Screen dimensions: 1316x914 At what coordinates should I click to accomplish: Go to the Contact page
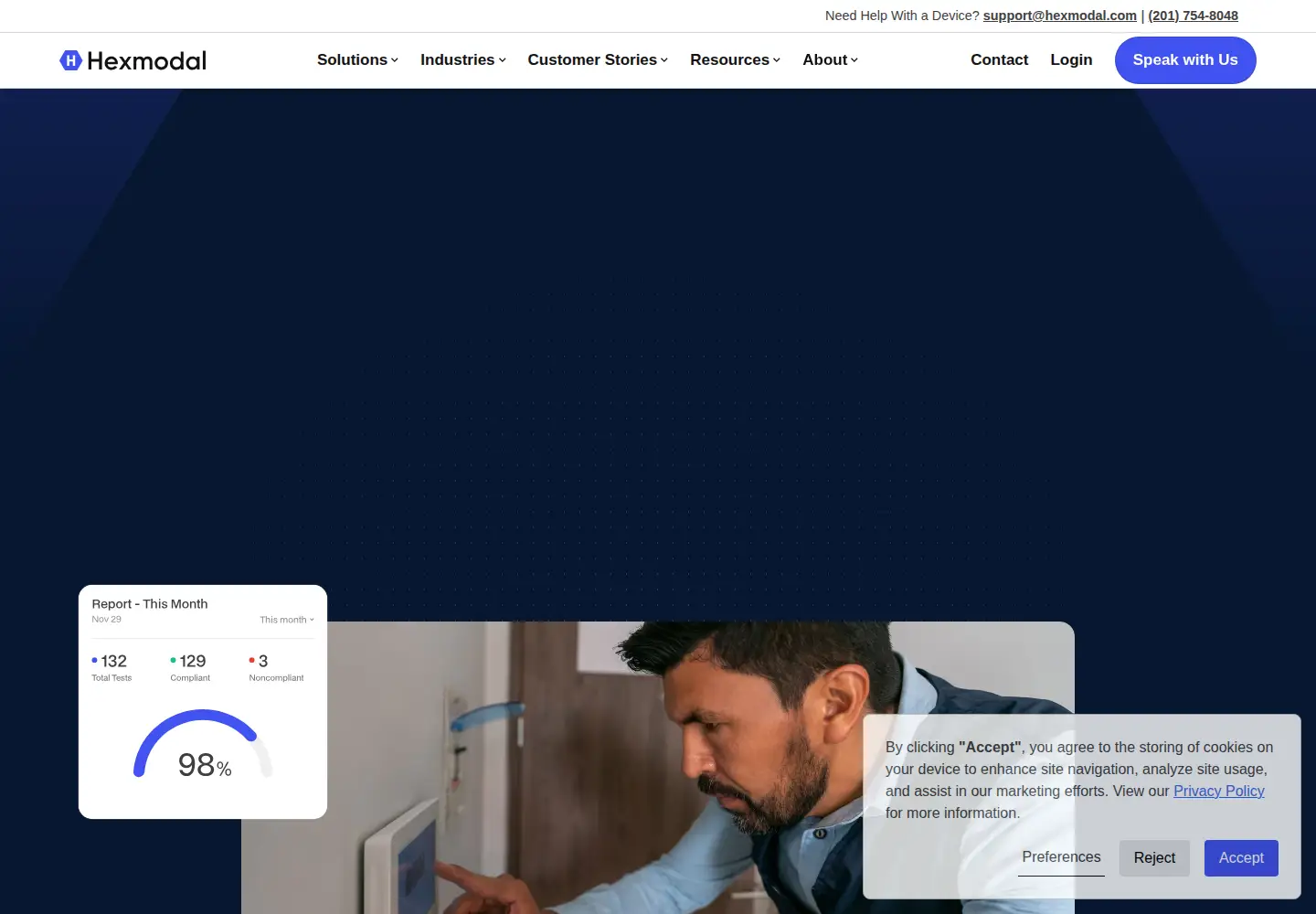pos(999,59)
